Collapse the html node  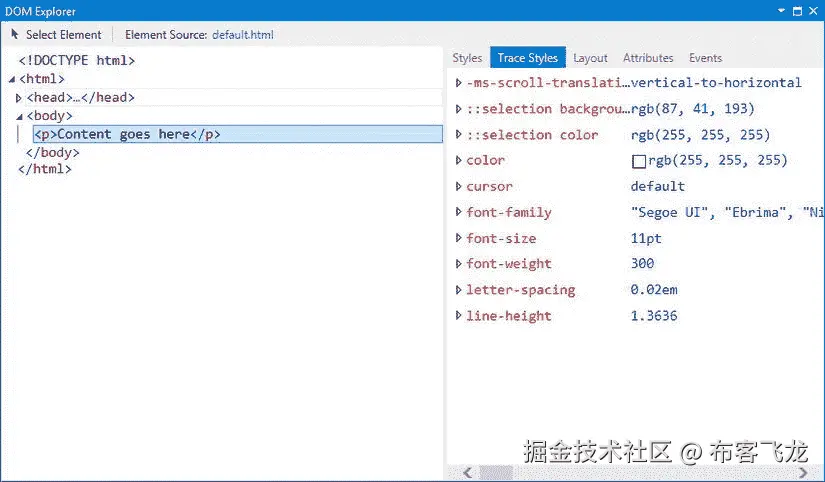point(12,79)
